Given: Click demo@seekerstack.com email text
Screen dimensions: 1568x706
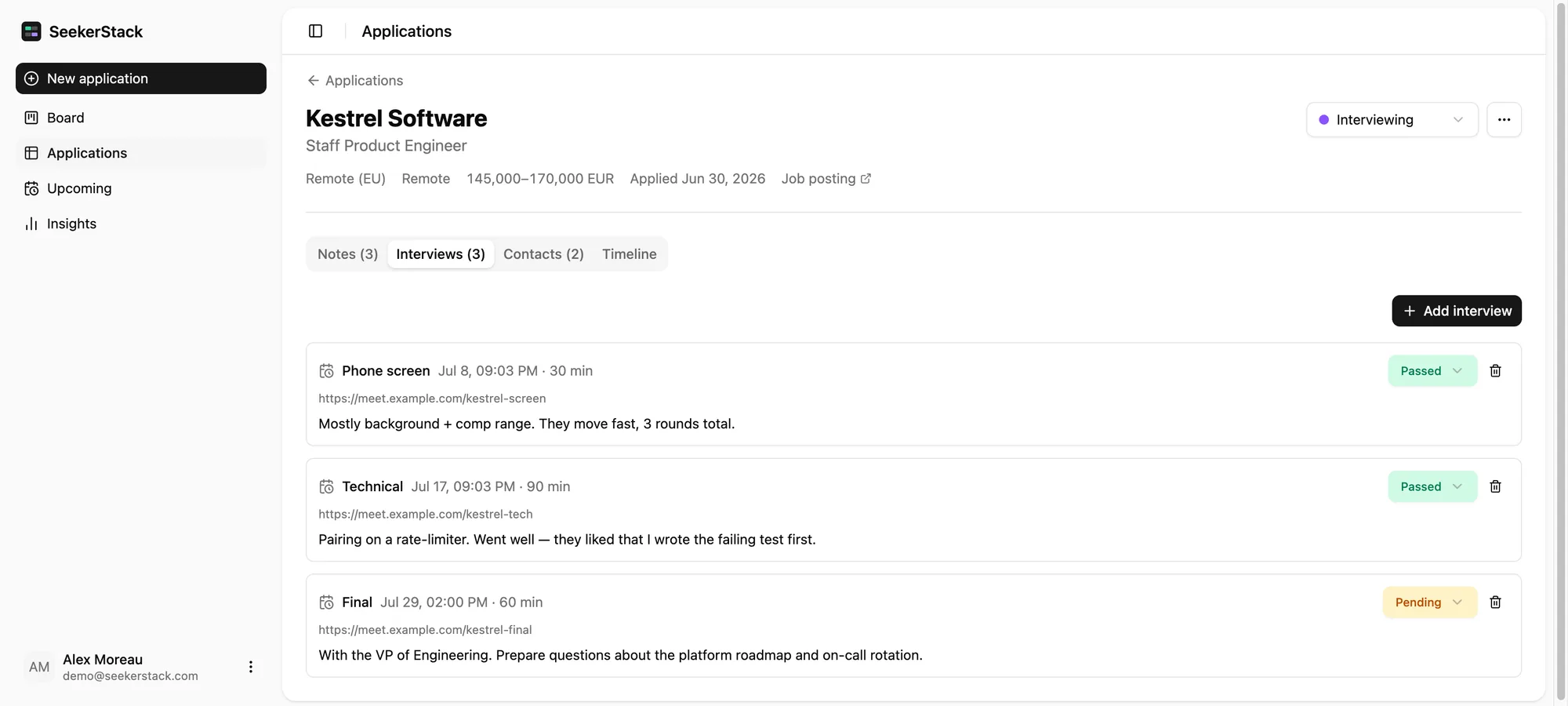Looking at the screenshot, I should pos(130,676).
